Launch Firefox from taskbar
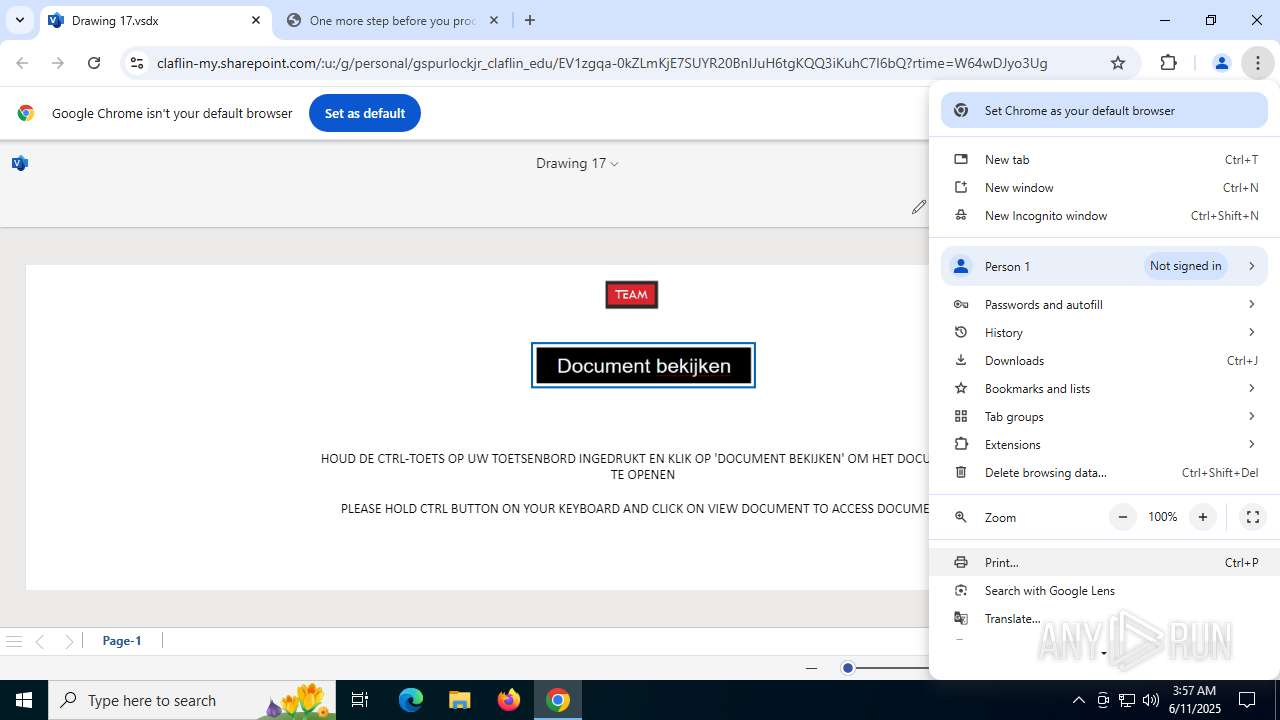 [x=508, y=700]
